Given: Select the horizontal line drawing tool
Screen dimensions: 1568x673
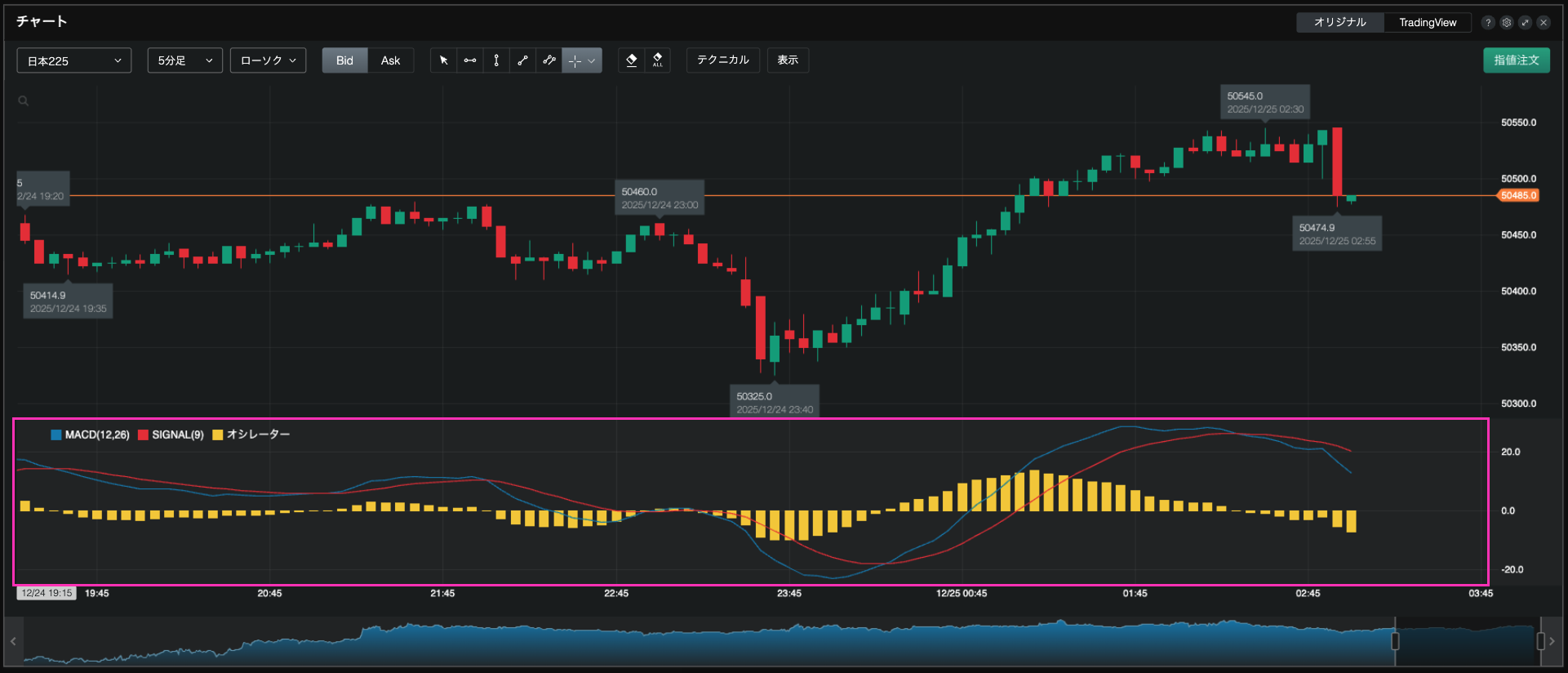Looking at the screenshot, I should tap(470, 60).
